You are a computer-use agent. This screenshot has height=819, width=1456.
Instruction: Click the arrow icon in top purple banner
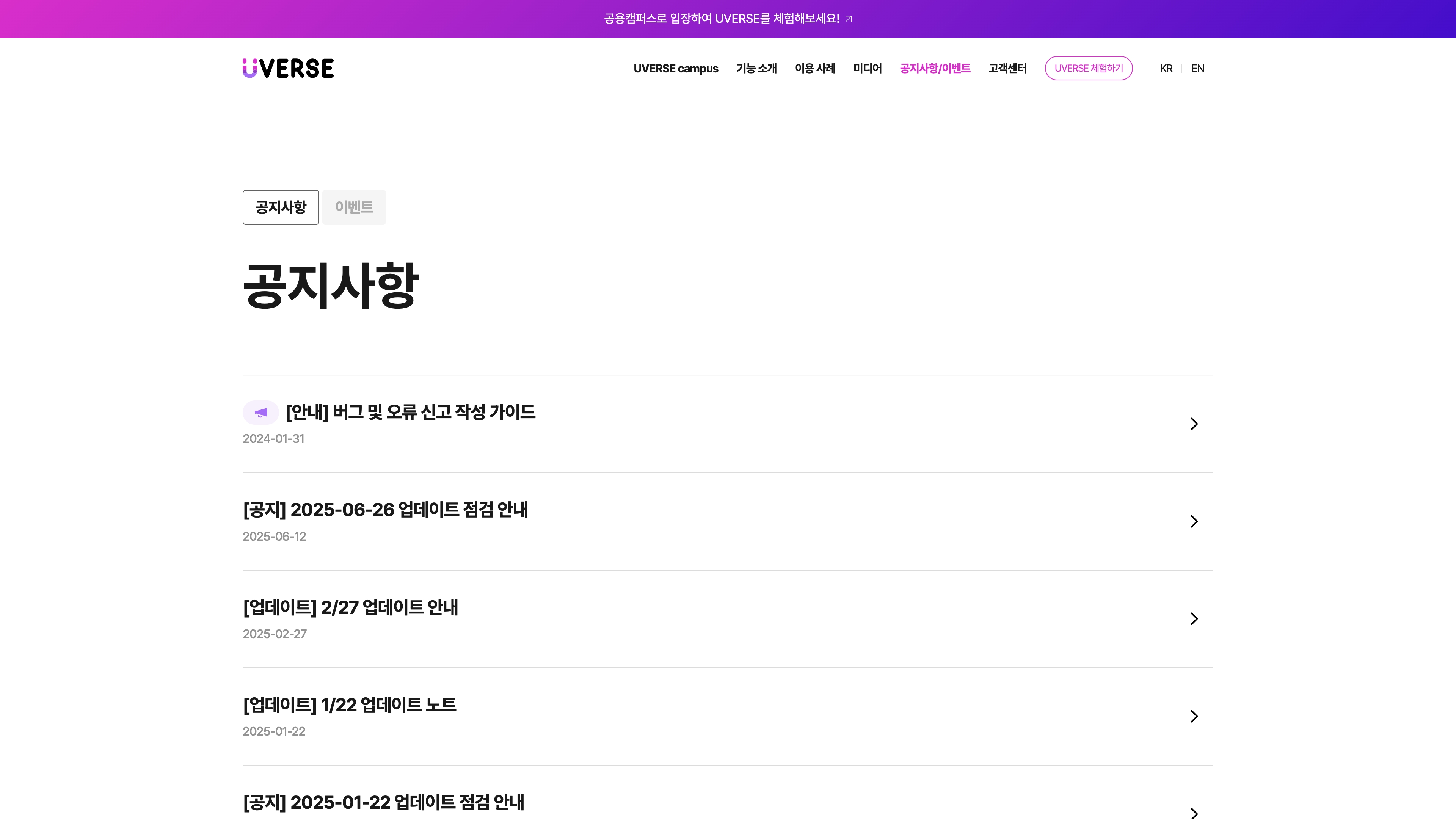(849, 19)
